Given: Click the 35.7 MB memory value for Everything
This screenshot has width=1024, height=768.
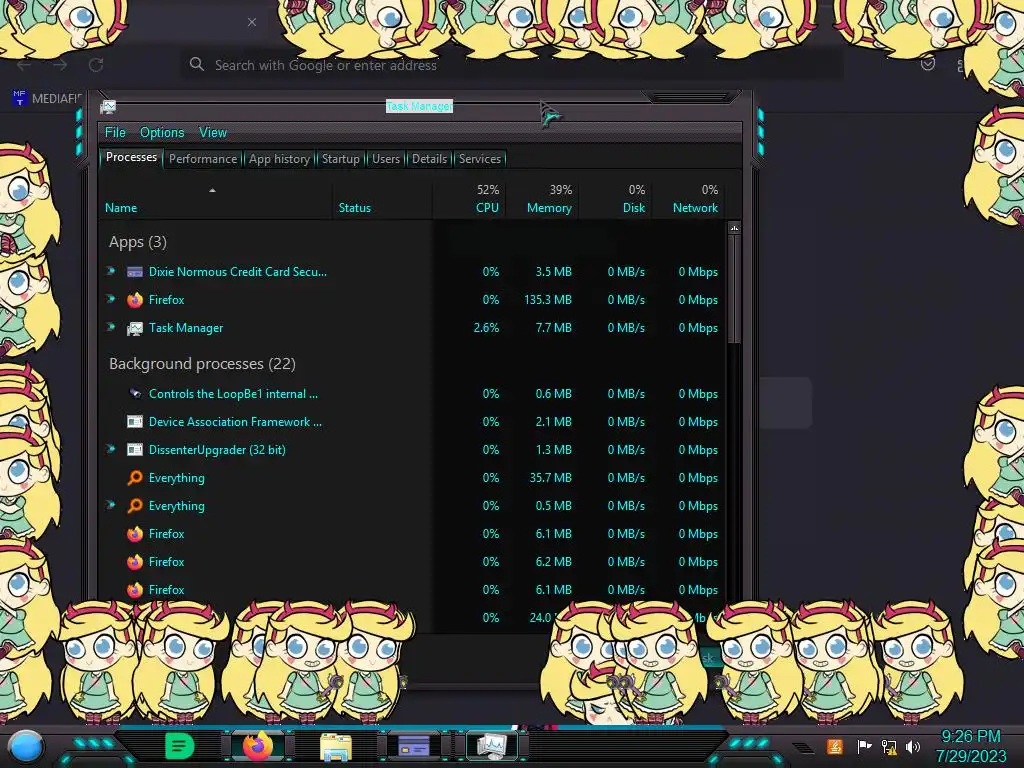Looking at the screenshot, I should click(551, 478).
